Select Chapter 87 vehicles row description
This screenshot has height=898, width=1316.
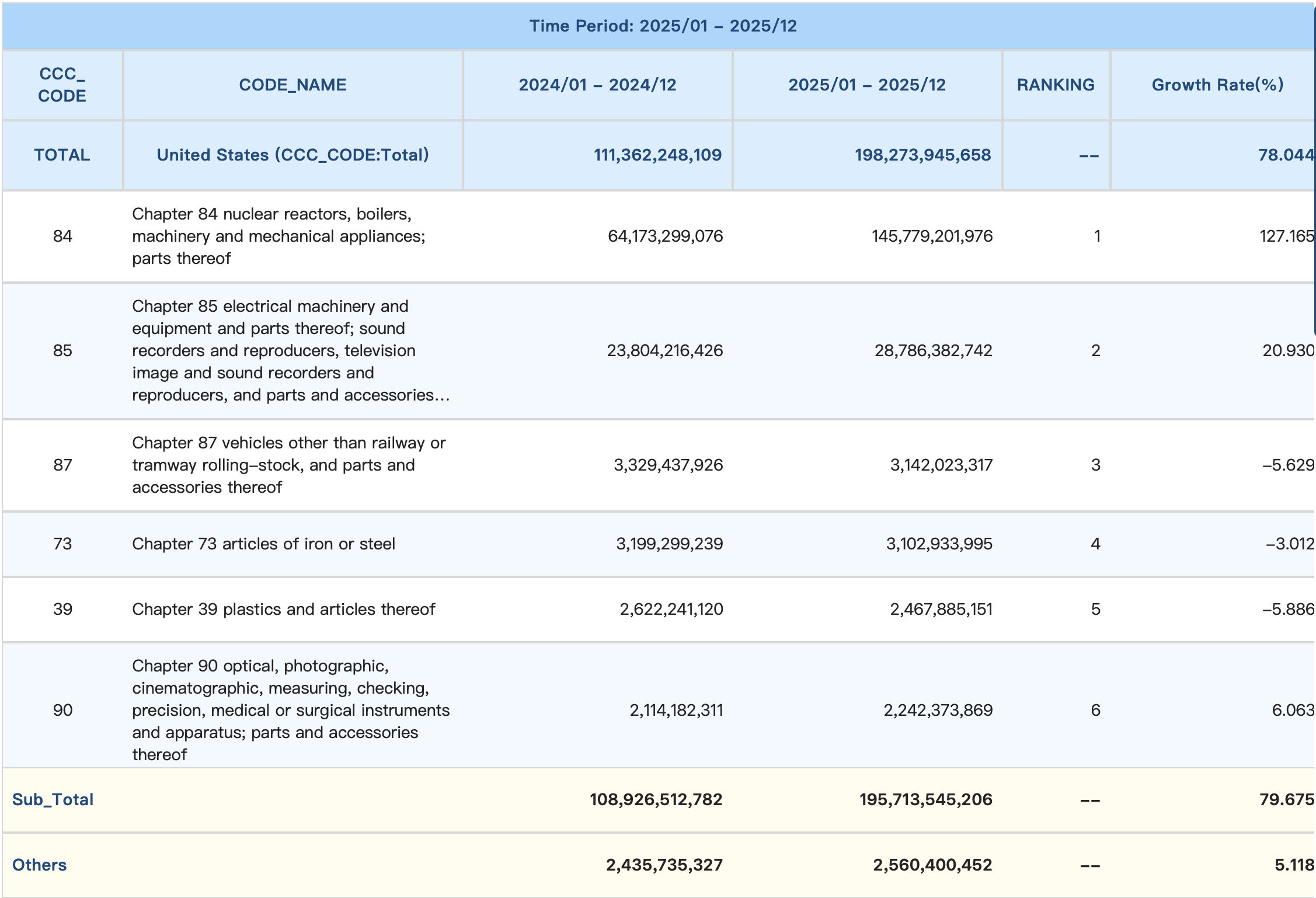(288, 465)
